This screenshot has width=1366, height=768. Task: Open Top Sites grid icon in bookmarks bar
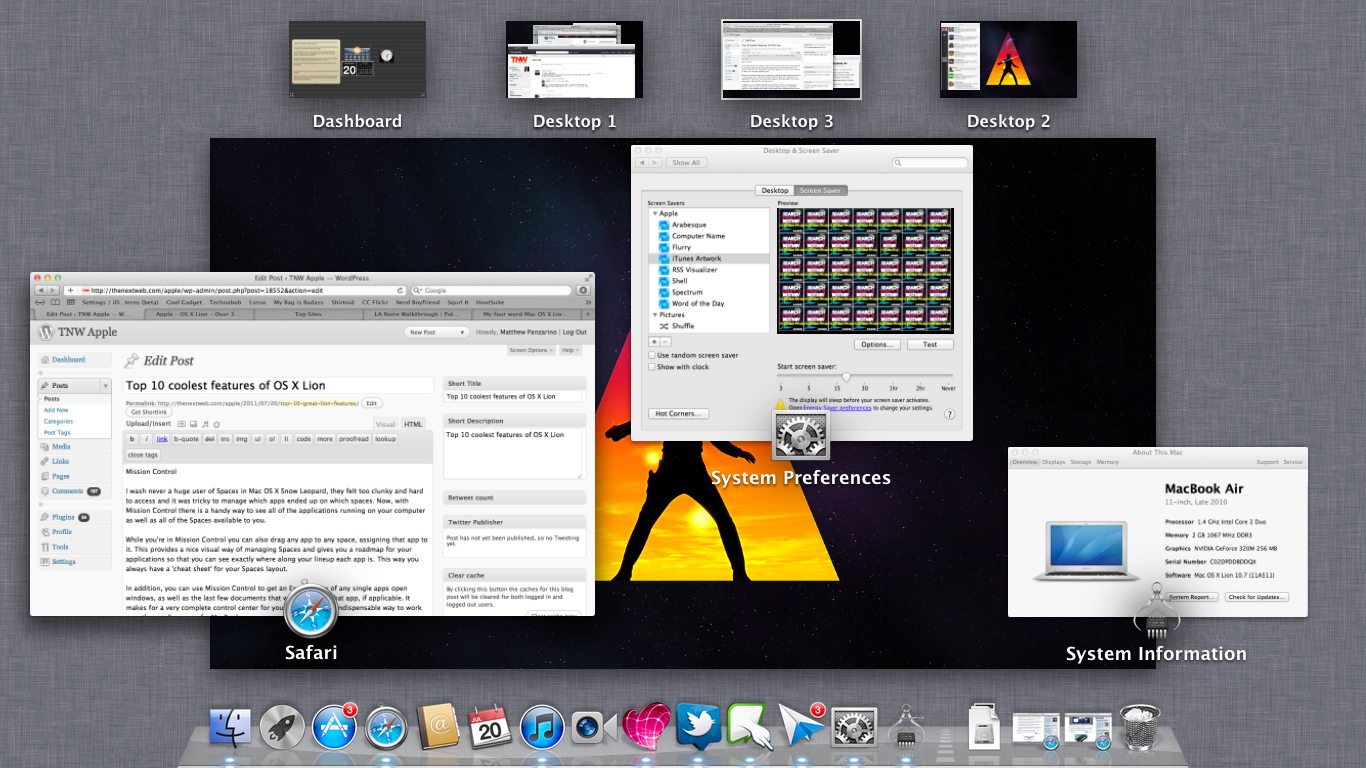[69, 302]
